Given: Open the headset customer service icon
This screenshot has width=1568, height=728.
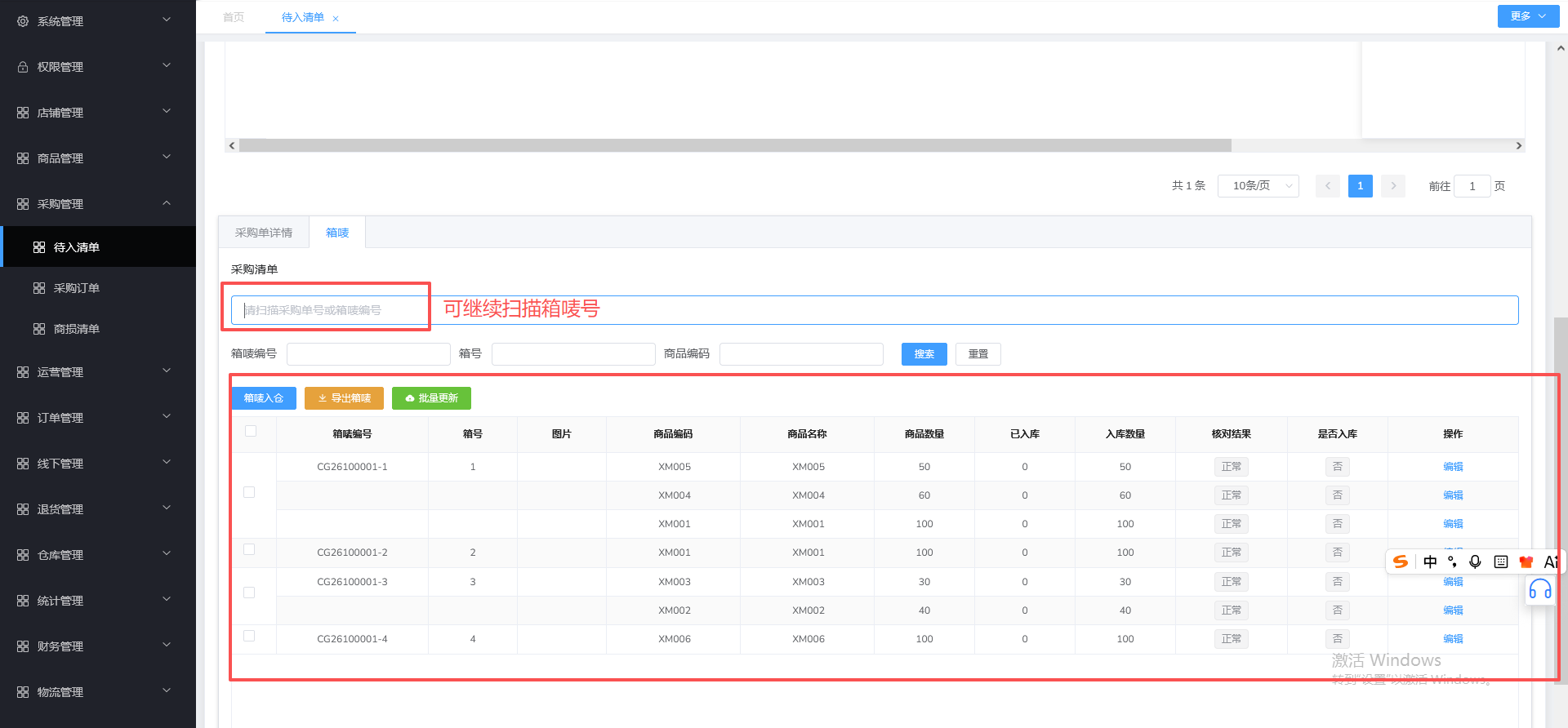Looking at the screenshot, I should point(1540,589).
